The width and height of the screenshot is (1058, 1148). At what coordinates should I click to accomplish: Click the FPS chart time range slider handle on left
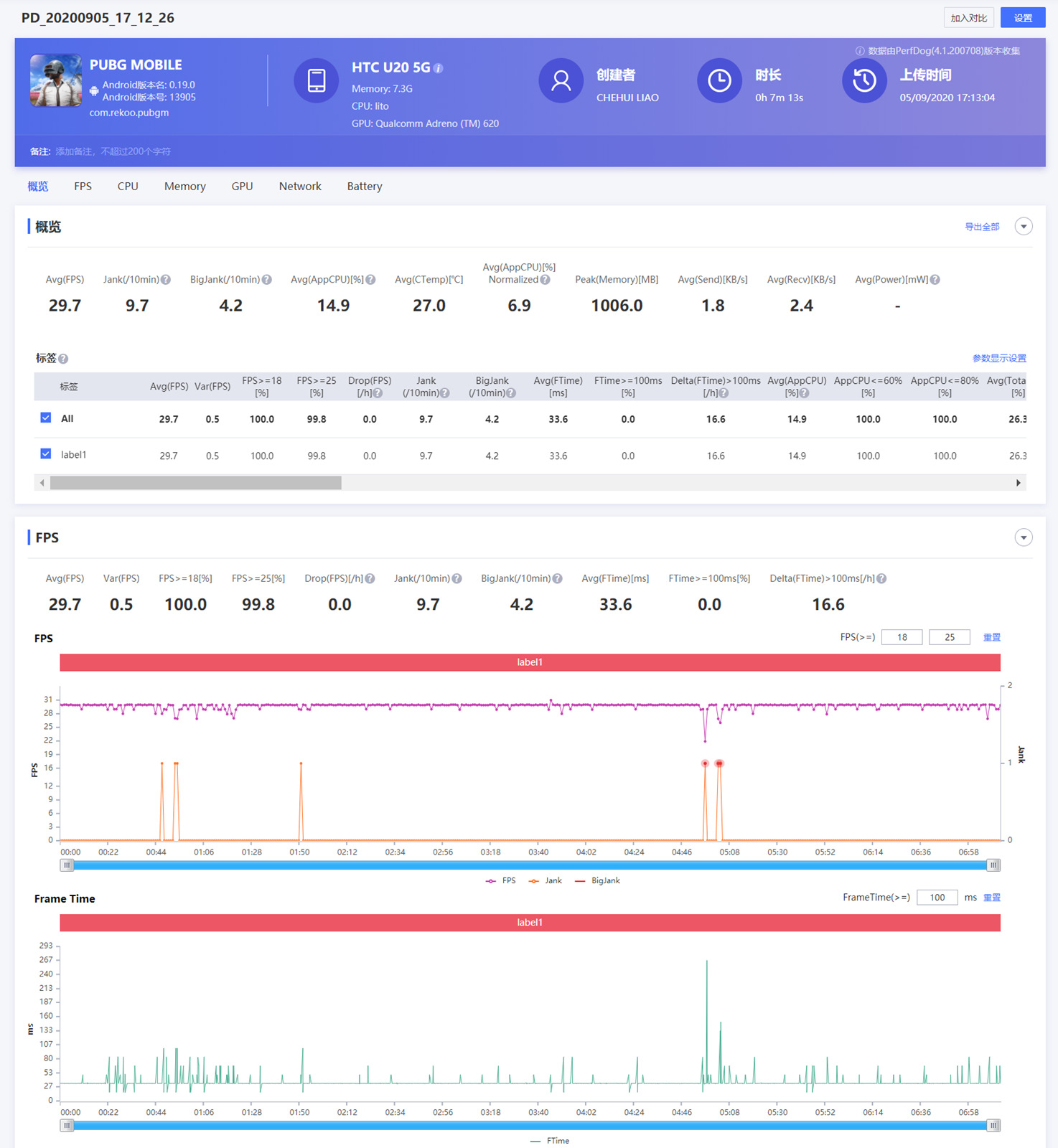point(67,865)
